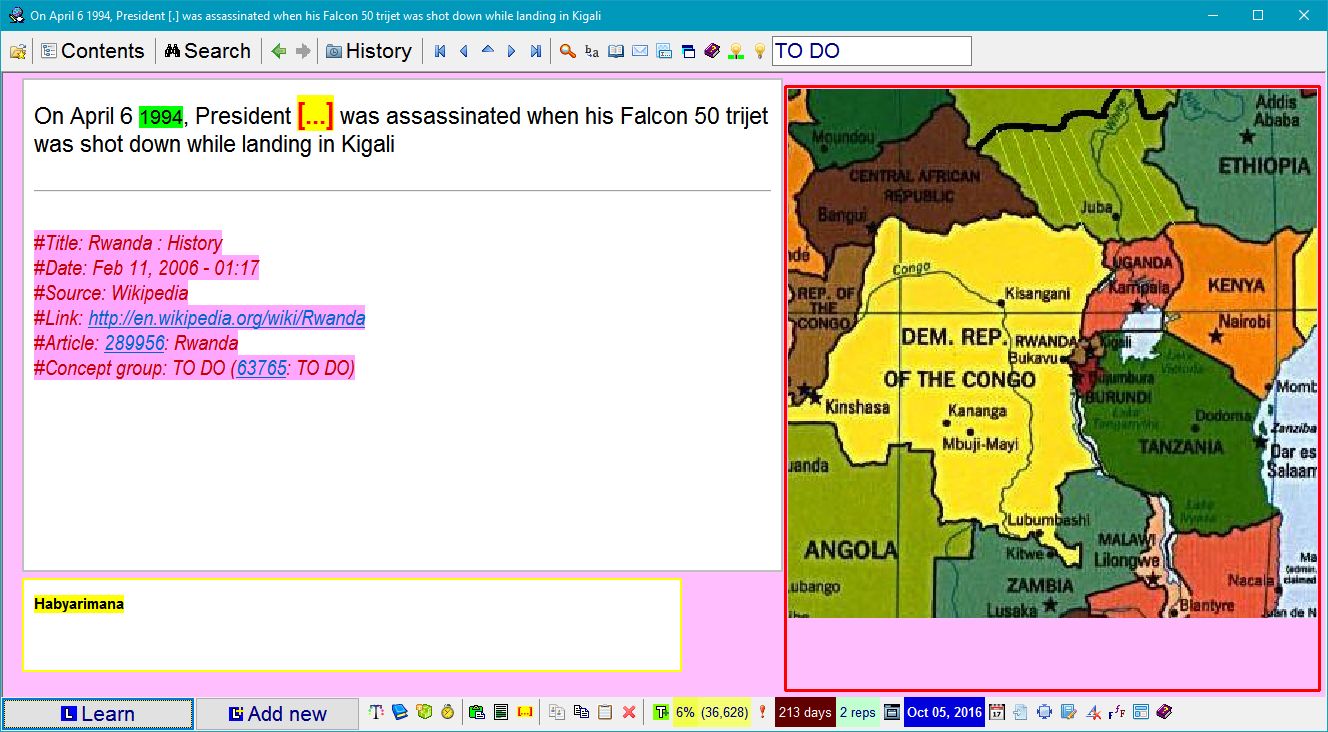This screenshot has width=1328, height=732.
Task: Open concept group 63765 link
Action: [x=261, y=369]
